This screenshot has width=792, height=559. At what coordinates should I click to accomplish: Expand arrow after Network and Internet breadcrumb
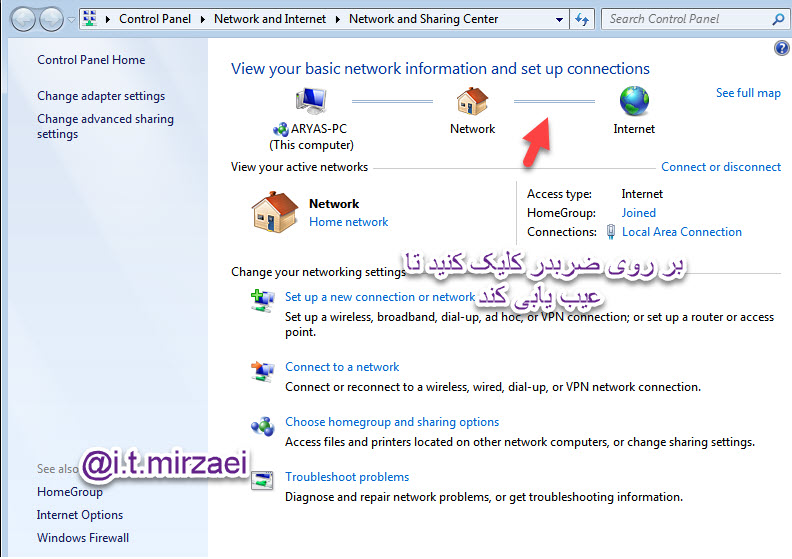click(337, 19)
